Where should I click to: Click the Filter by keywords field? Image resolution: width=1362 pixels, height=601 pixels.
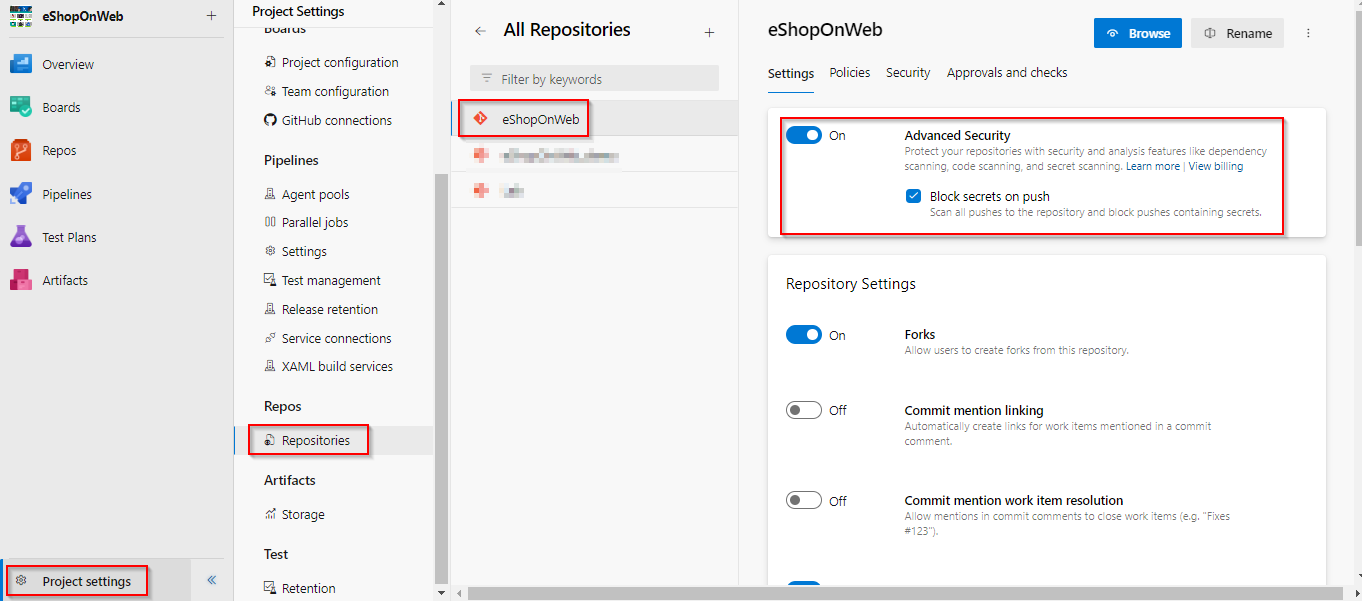pyautogui.click(x=594, y=79)
